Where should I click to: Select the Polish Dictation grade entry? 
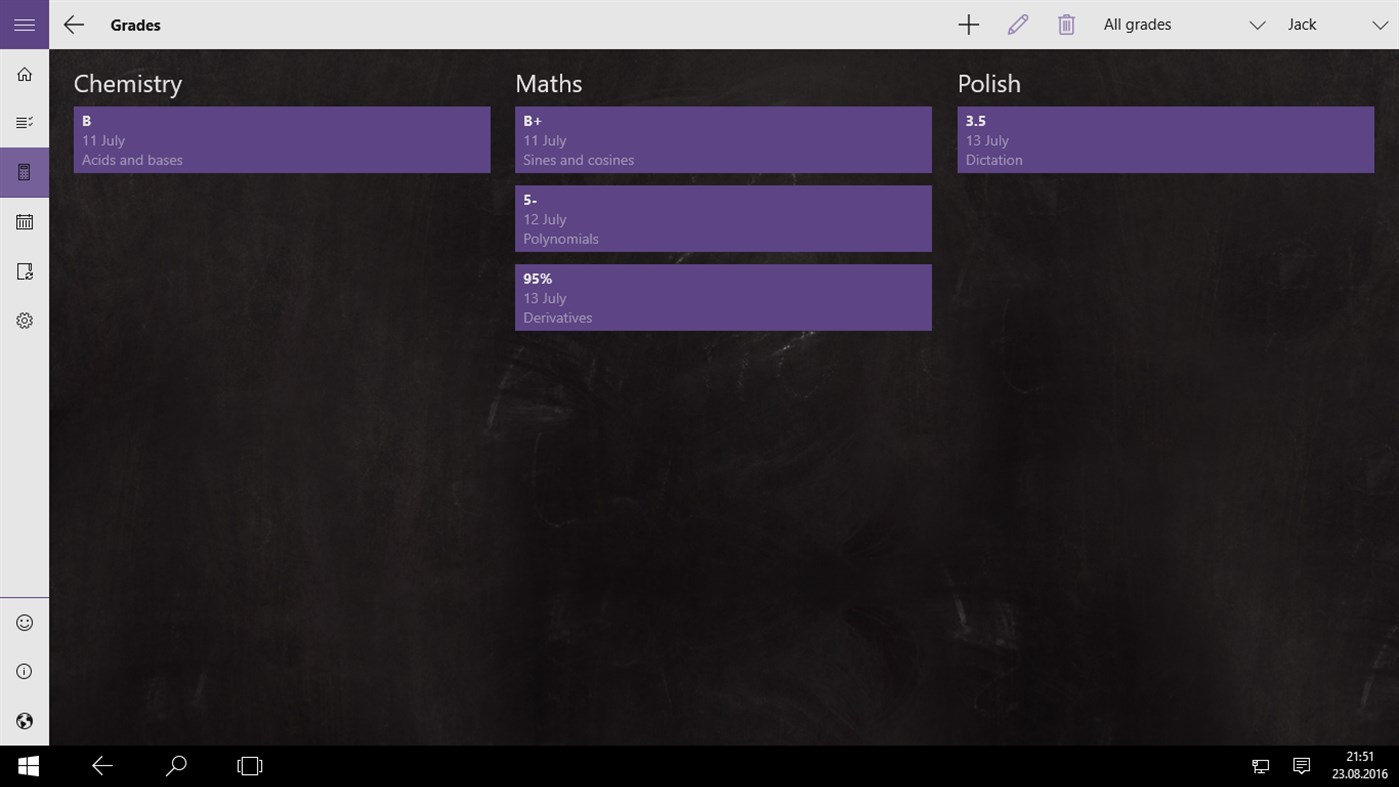pos(1165,139)
